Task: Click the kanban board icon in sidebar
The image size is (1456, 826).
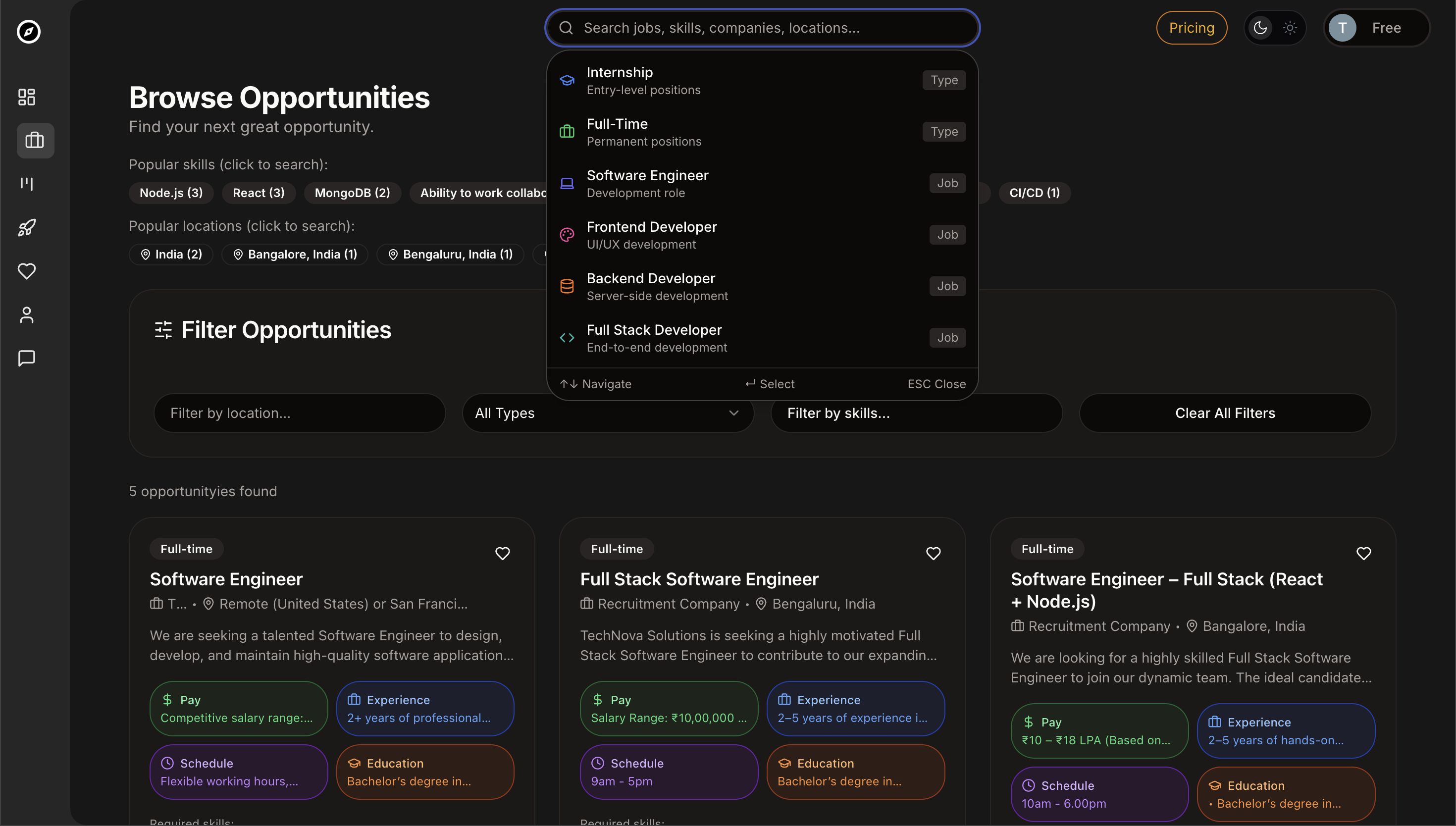Action: (x=27, y=184)
